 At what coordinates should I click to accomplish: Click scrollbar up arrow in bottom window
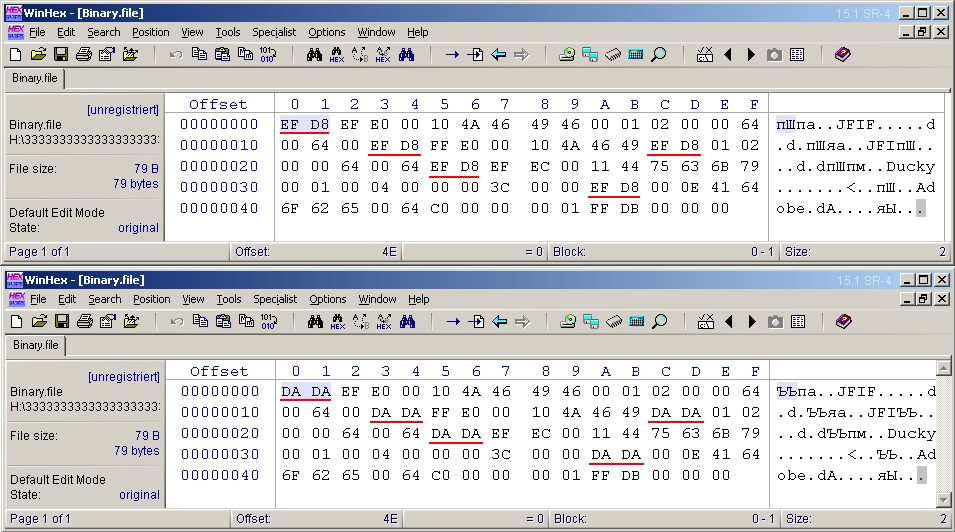click(943, 368)
